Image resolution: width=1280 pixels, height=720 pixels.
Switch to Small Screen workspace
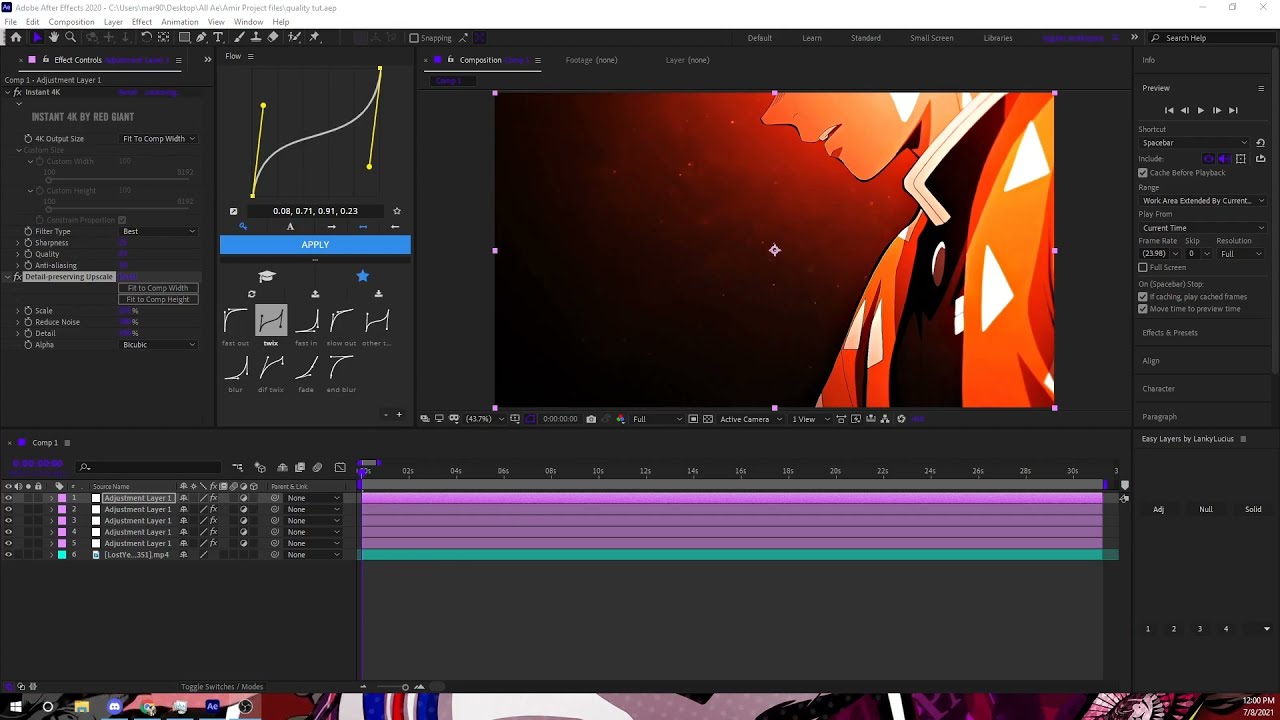(x=932, y=38)
